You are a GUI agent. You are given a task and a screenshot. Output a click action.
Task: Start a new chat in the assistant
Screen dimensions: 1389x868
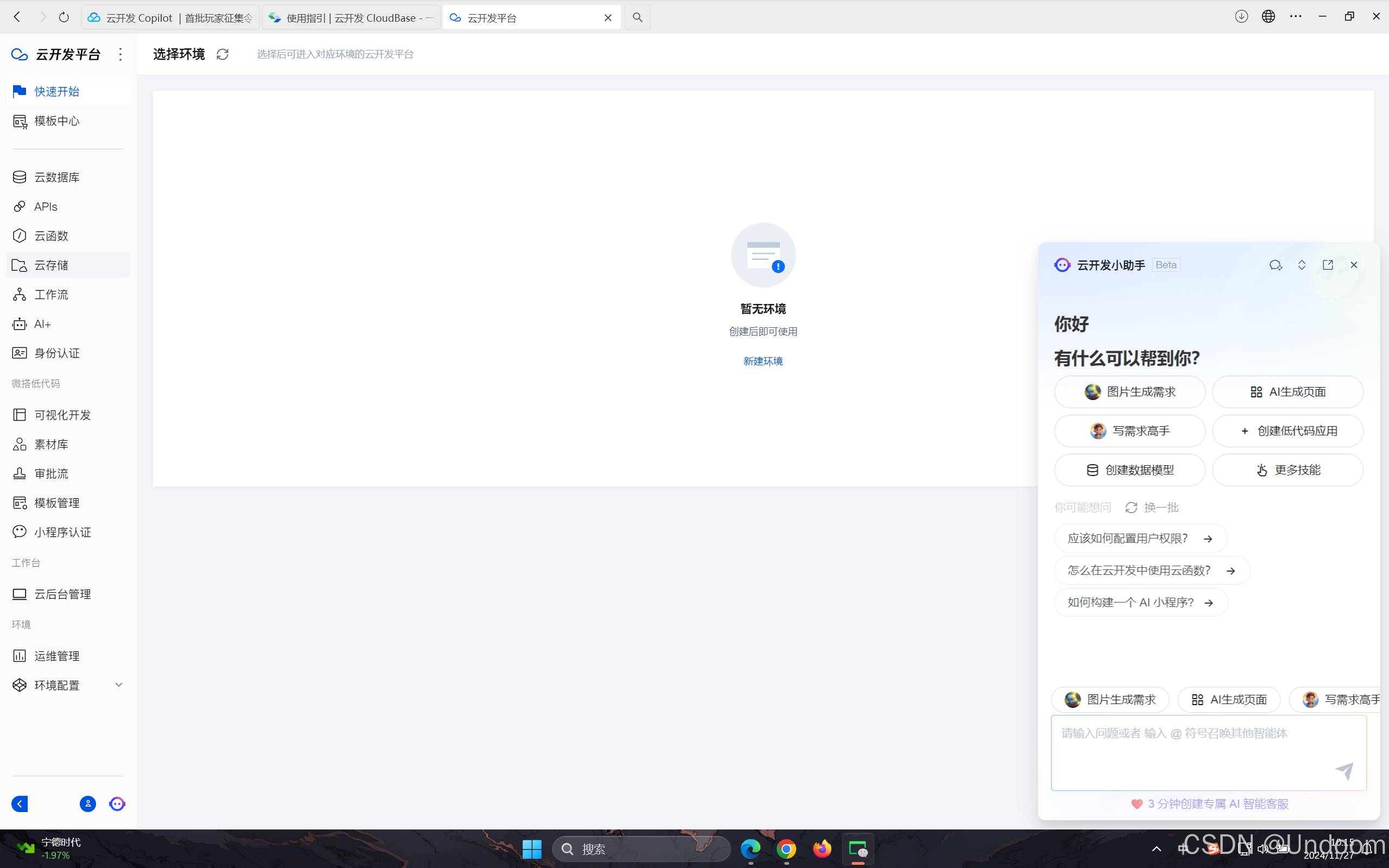coord(1276,265)
